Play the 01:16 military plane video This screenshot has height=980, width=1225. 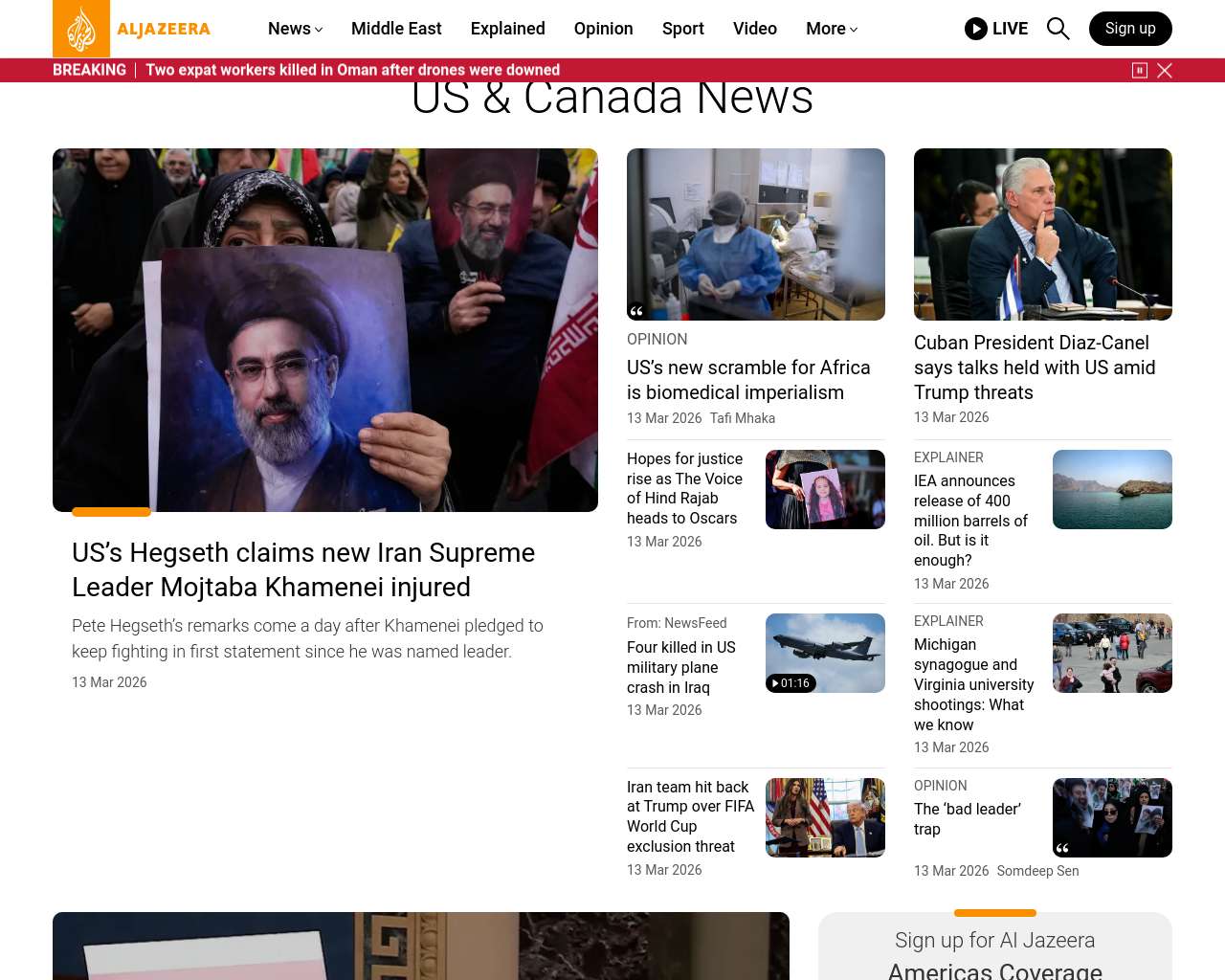791,682
